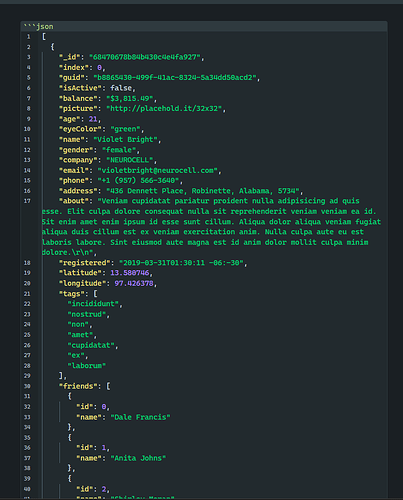Click the false value of isActive
The width and height of the screenshot is (403, 500).
(x=121, y=88)
